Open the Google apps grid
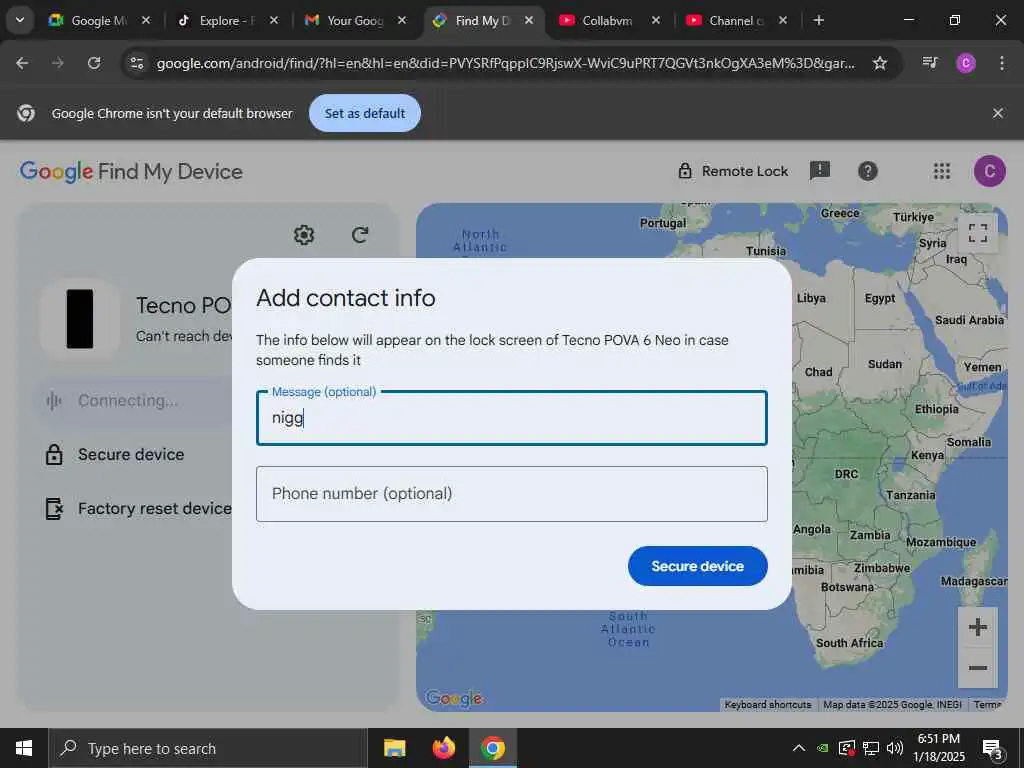1024x768 pixels. point(942,171)
